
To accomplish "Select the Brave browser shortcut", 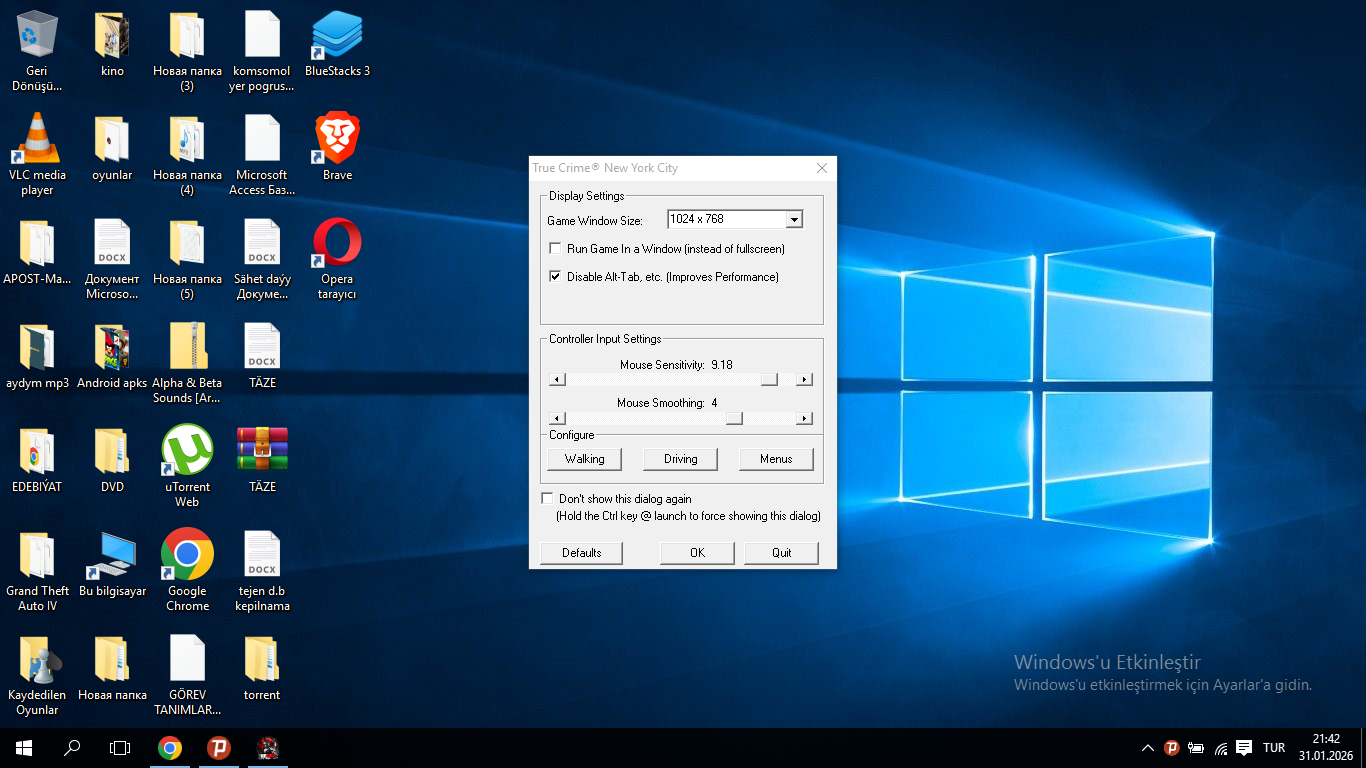I will pos(337,149).
